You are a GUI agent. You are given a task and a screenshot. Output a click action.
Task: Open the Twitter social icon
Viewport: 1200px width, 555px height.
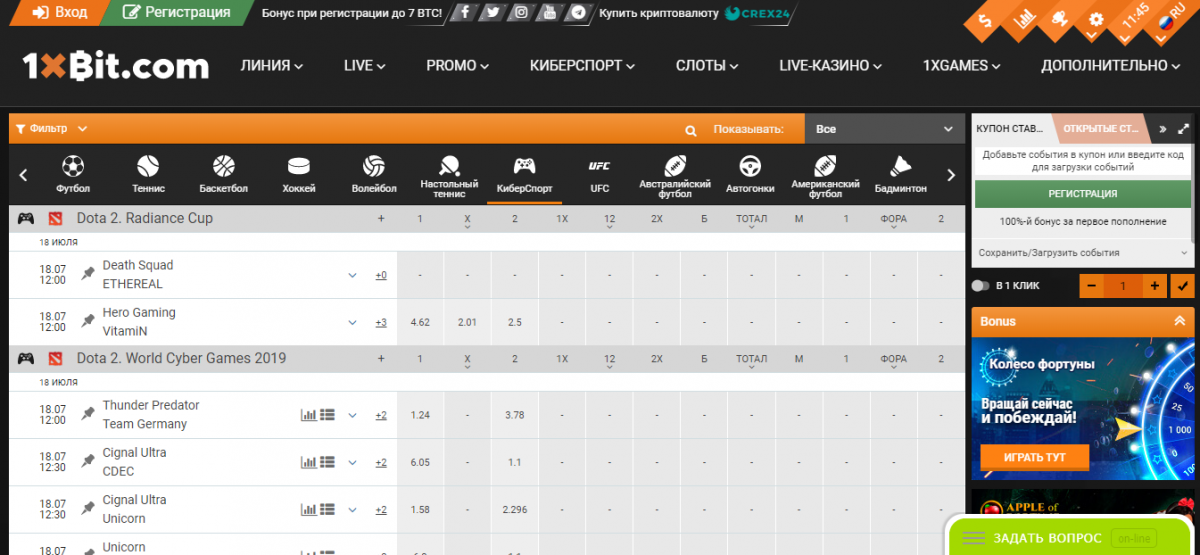[x=492, y=13]
